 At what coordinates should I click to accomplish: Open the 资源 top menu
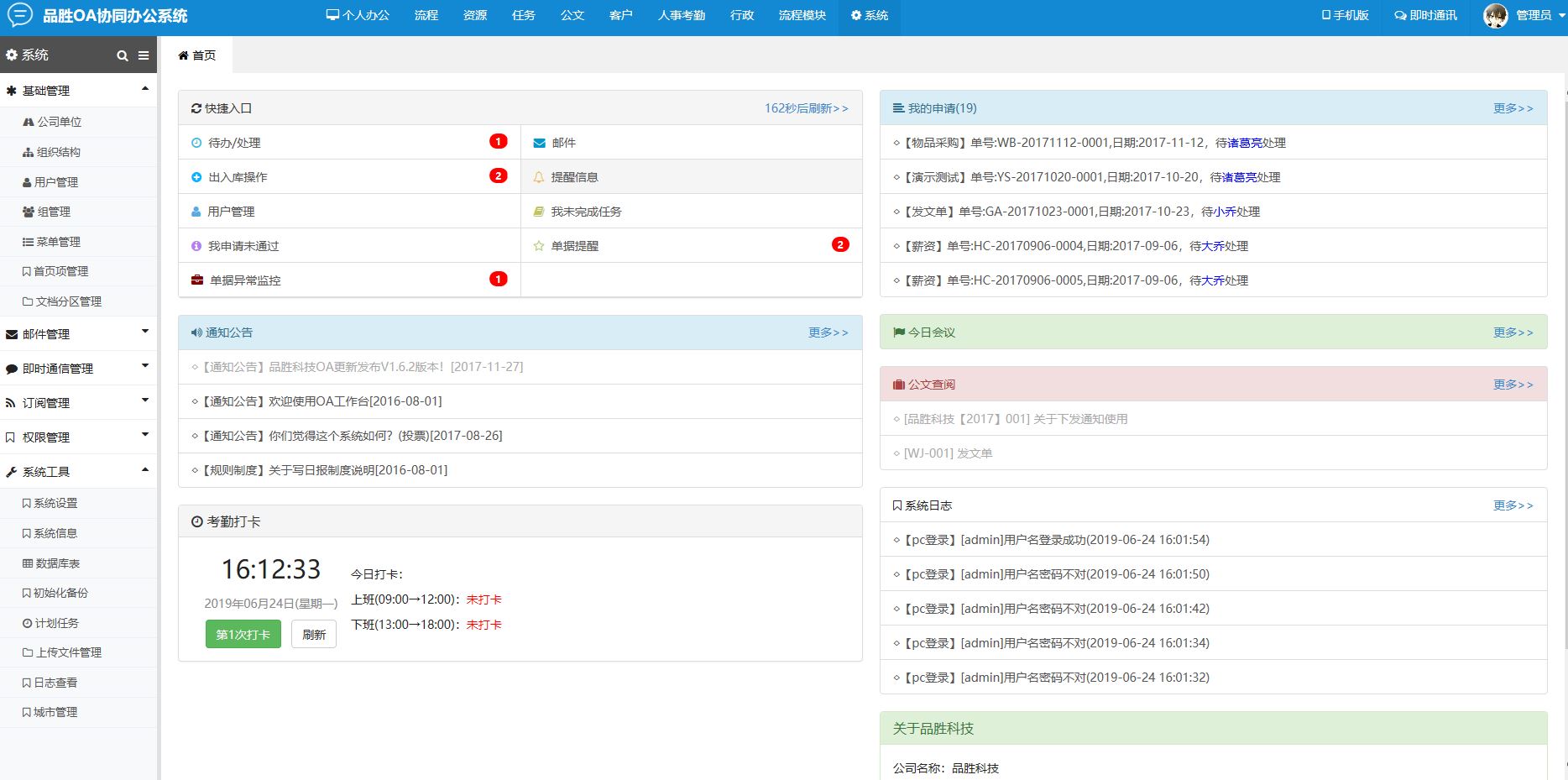pos(475,15)
